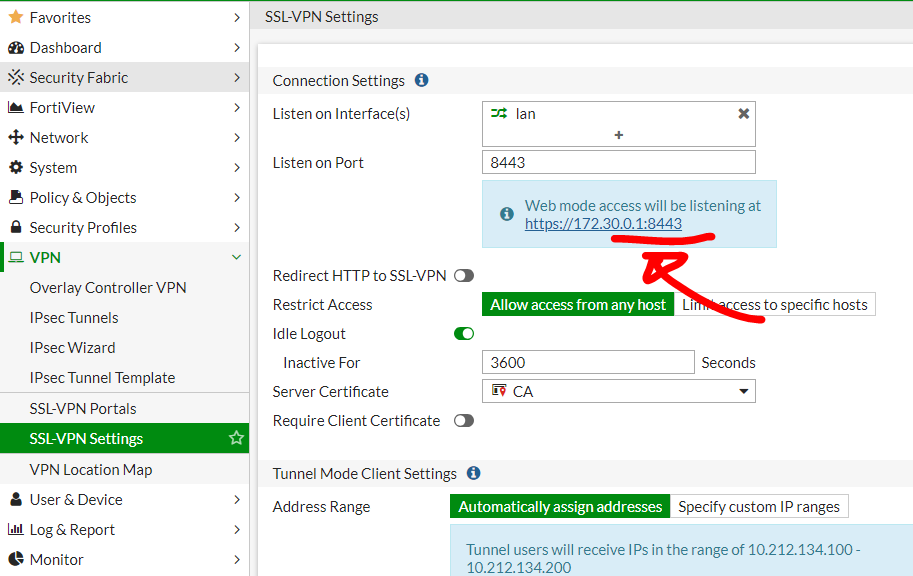The image size is (913, 576).
Task: Choose Specify custom IP ranges option
Action: tap(759, 506)
